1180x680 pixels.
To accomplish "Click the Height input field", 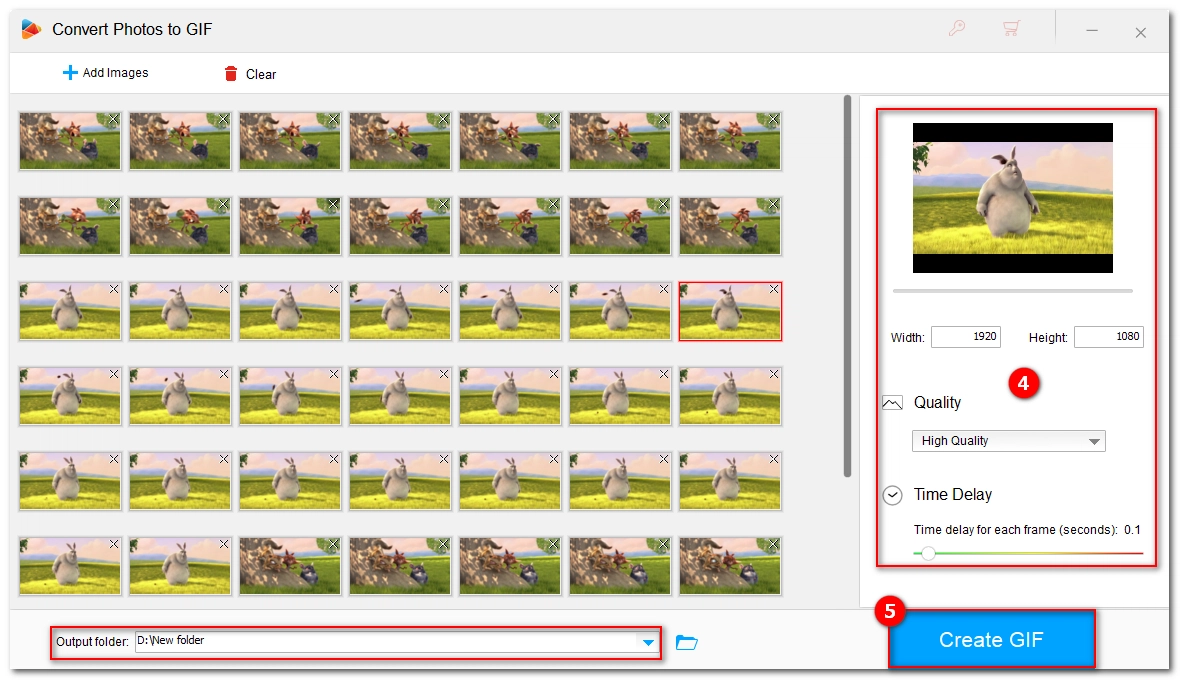I will point(1109,337).
